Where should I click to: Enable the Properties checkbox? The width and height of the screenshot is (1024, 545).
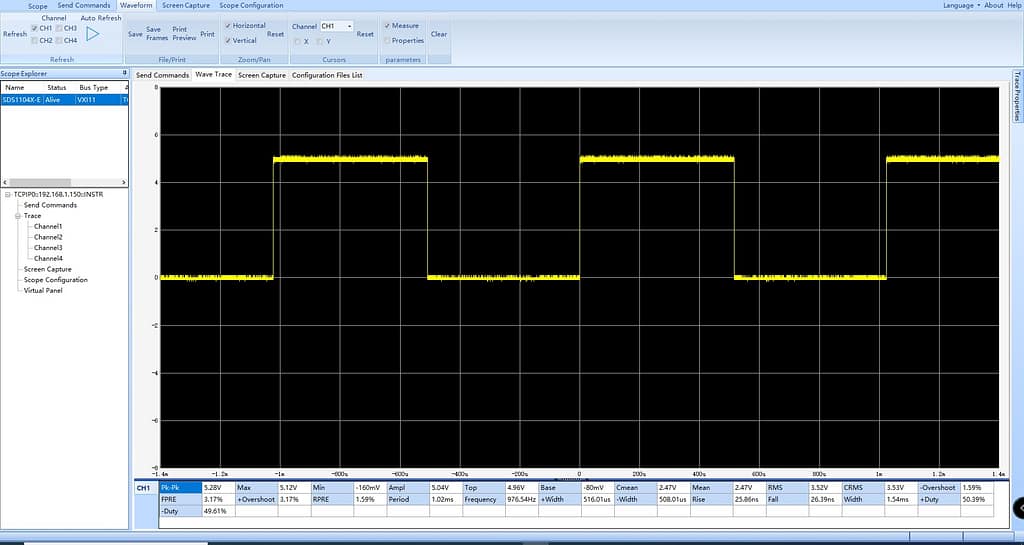click(x=387, y=41)
